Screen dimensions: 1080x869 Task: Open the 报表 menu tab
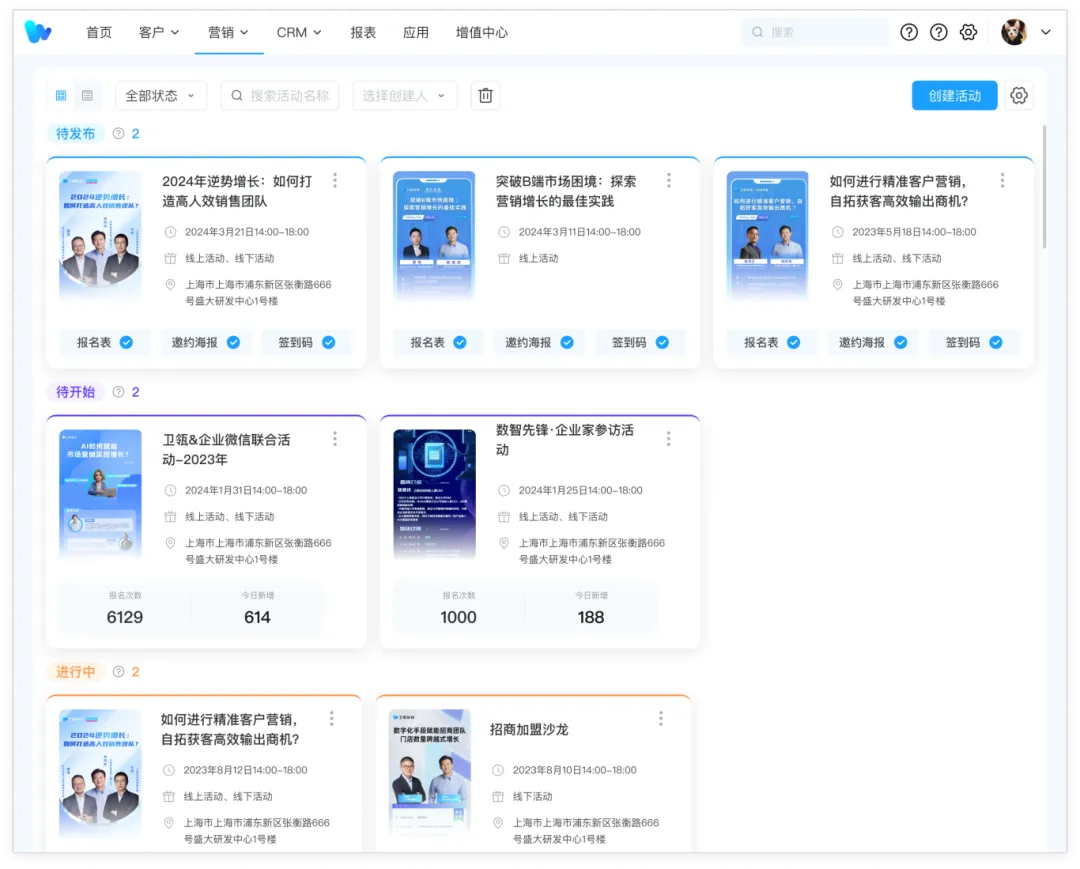[363, 32]
